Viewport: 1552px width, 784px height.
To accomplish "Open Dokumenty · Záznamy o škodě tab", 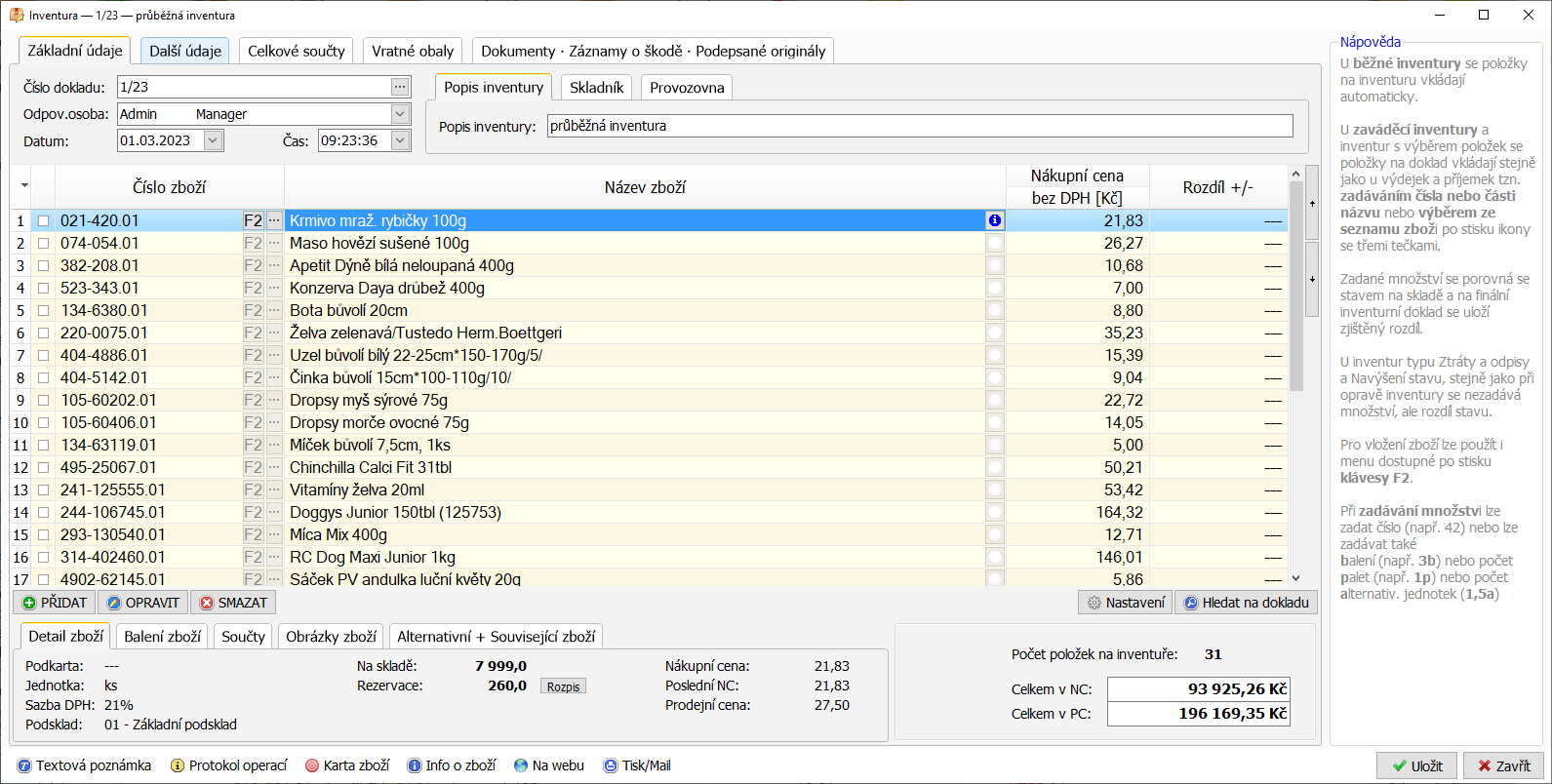I will tap(654, 51).
